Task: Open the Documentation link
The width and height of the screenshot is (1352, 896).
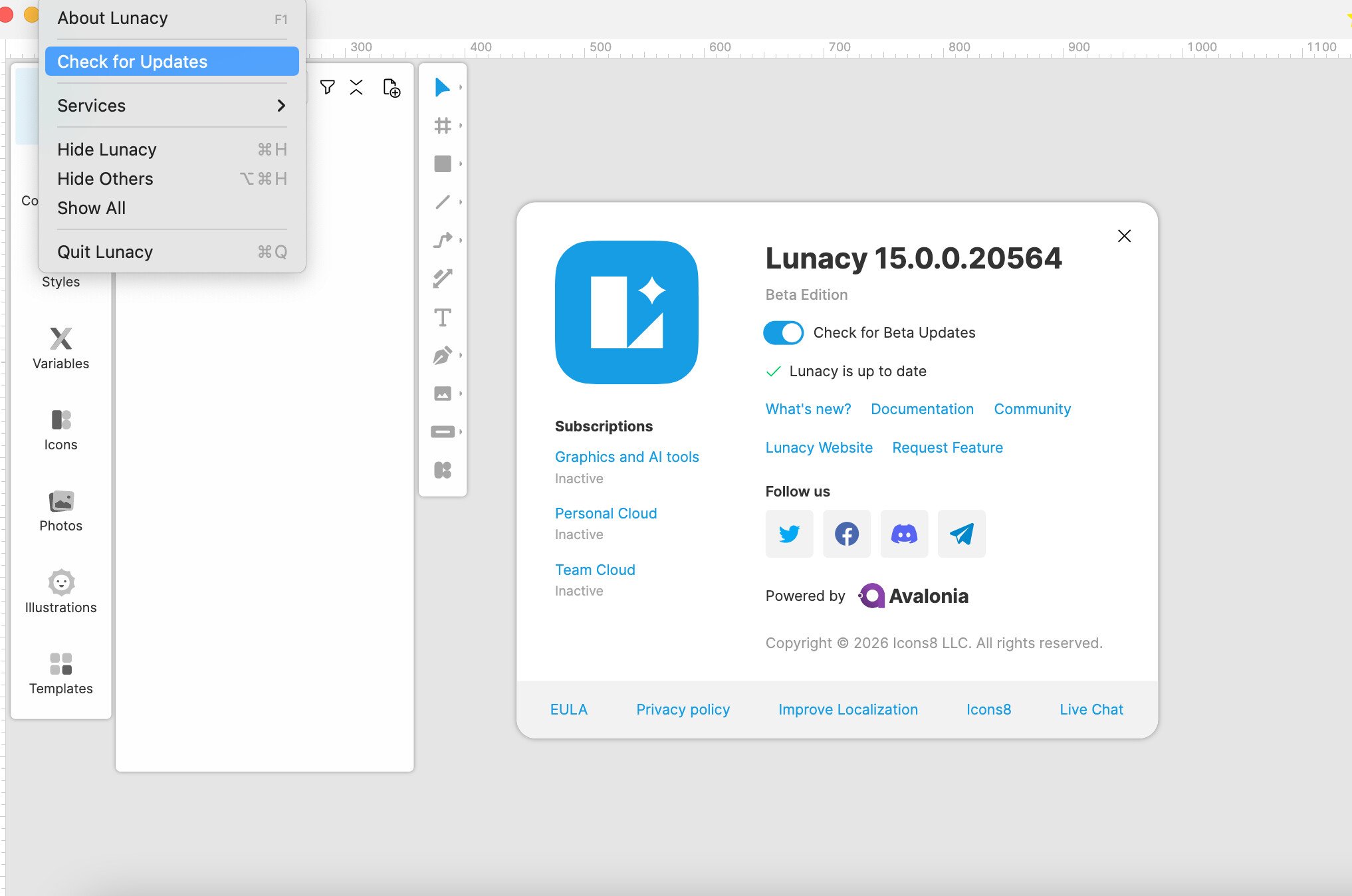Action: pyautogui.click(x=922, y=409)
